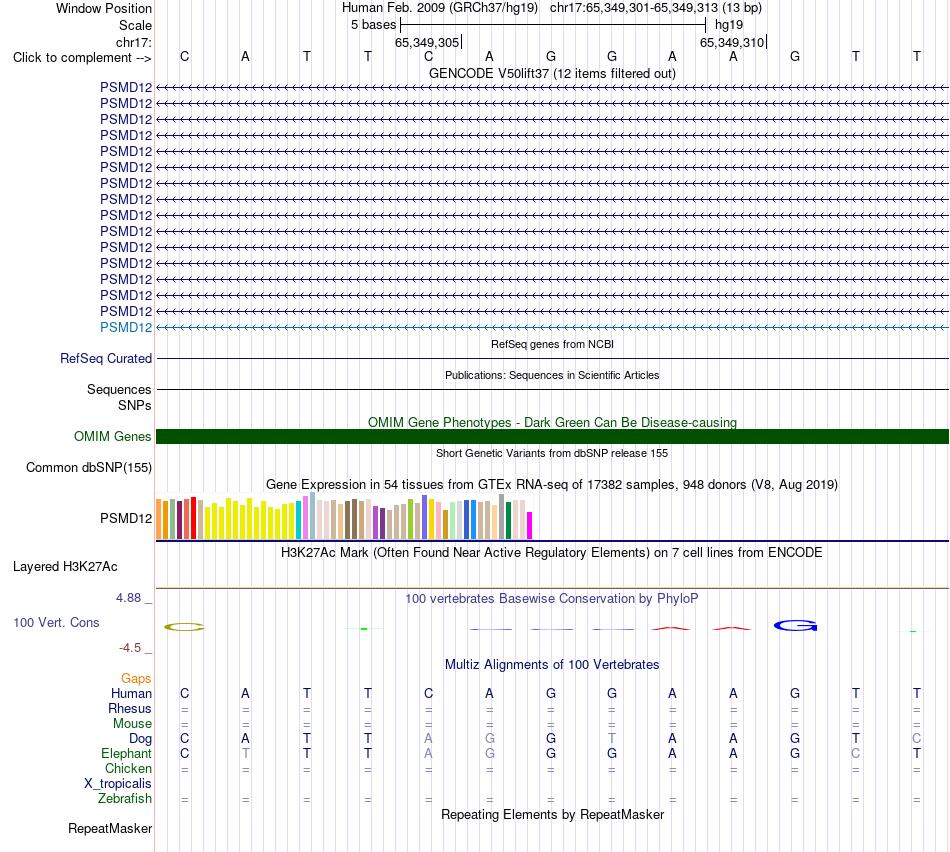Click the chr17:65,349,301-65,349,313 (13 bp) range text
Screen dimensions: 950x852
click(656, 8)
